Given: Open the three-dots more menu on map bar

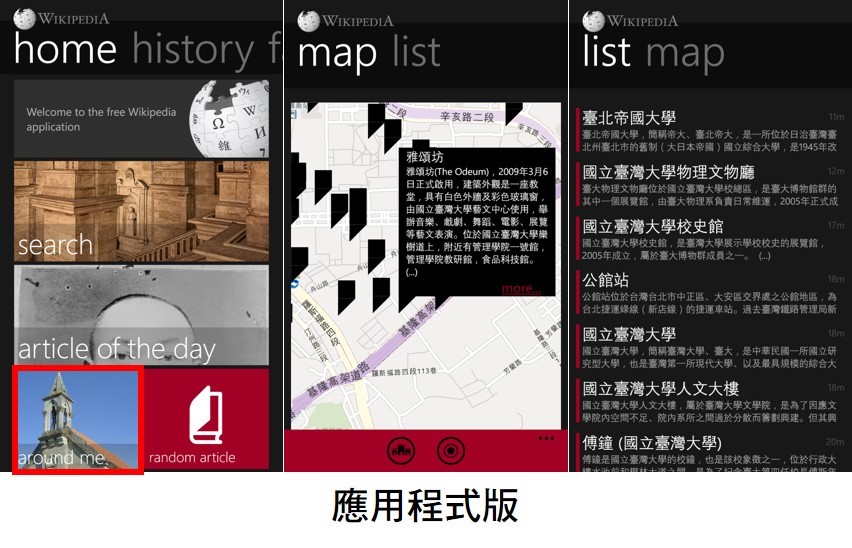Looking at the screenshot, I should (x=546, y=438).
